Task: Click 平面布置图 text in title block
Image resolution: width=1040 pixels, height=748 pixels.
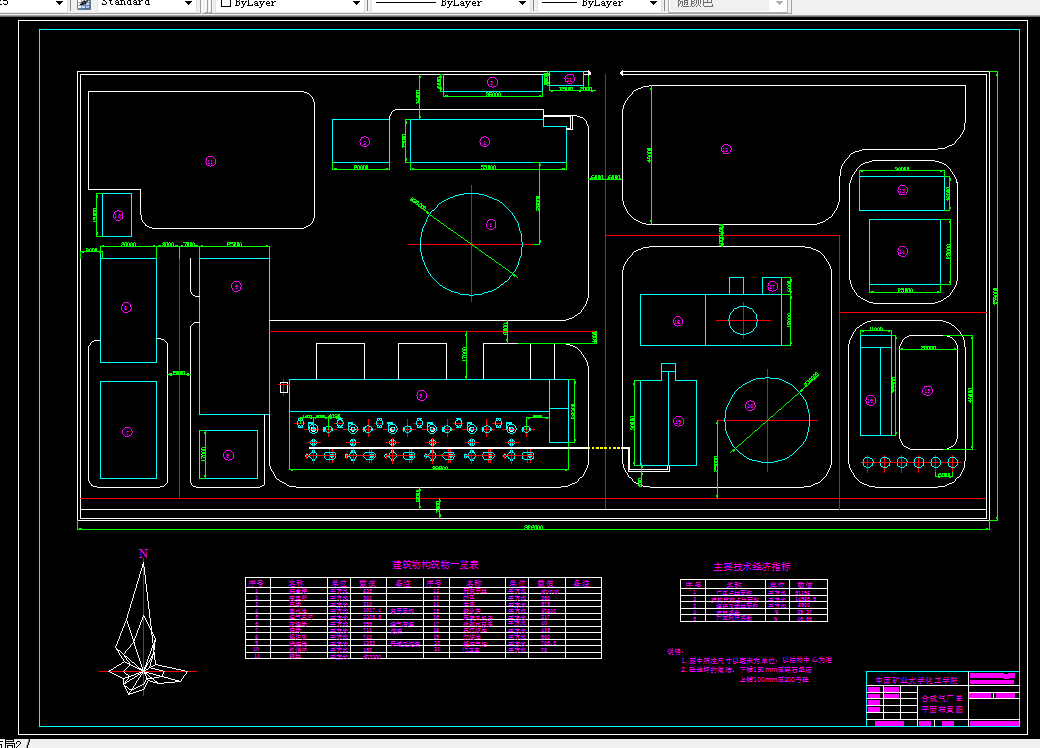Action: (942, 710)
